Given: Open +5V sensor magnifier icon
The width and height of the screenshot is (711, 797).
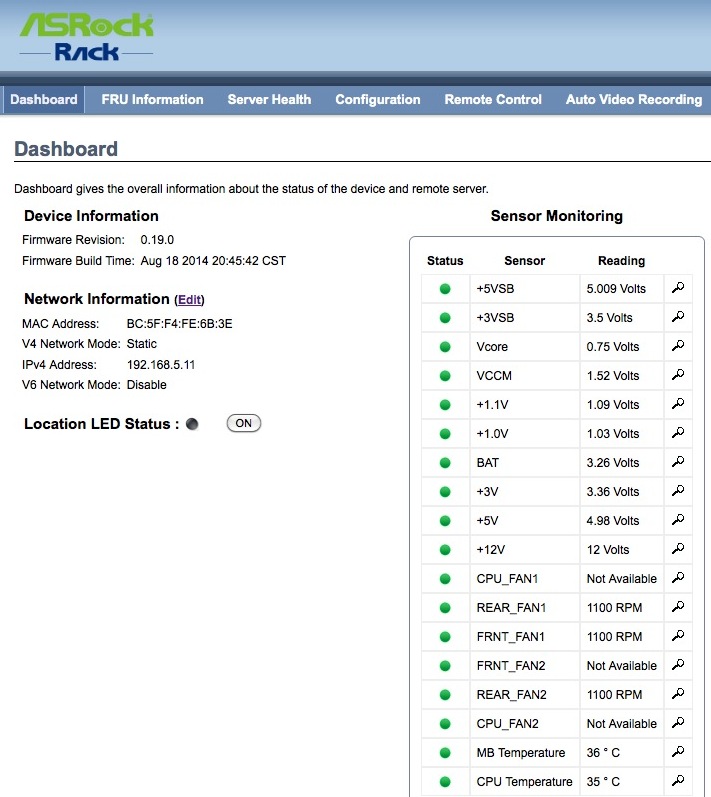Looking at the screenshot, I should point(678,519).
